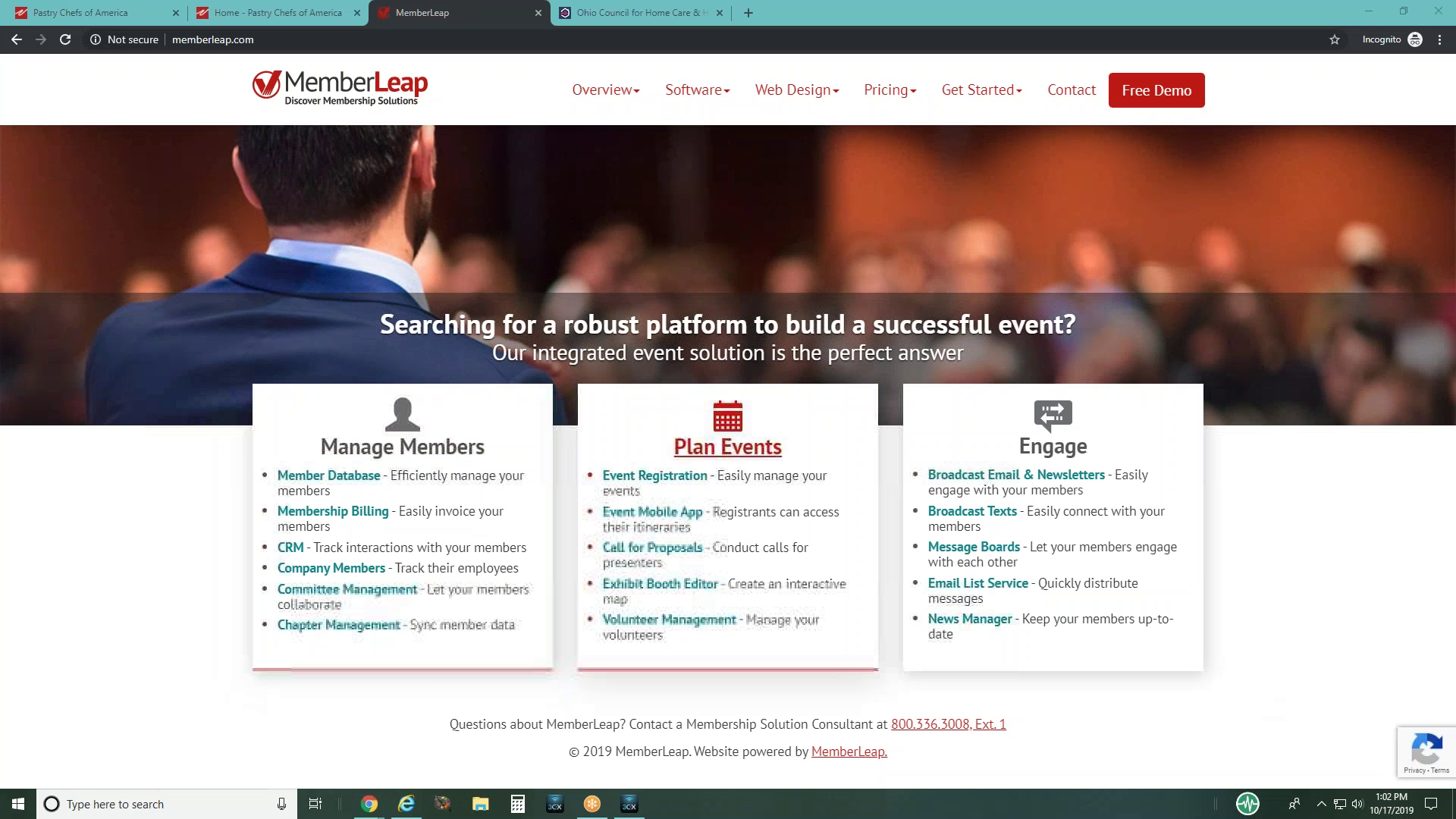Click the Not secure site info icon
This screenshot has width=1456, height=819.
(x=96, y=39)
